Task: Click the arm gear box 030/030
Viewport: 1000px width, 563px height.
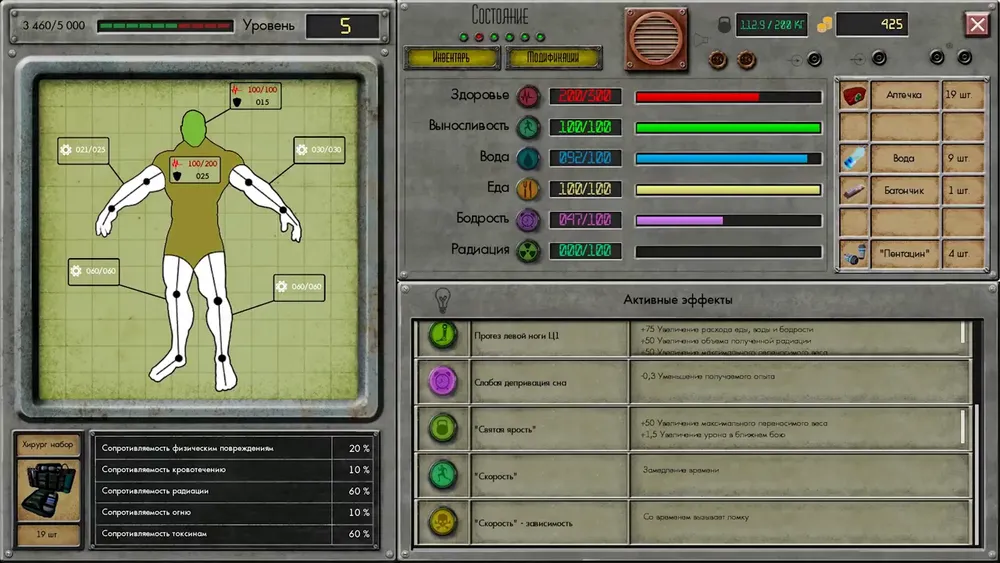Action: coord(320,150)
